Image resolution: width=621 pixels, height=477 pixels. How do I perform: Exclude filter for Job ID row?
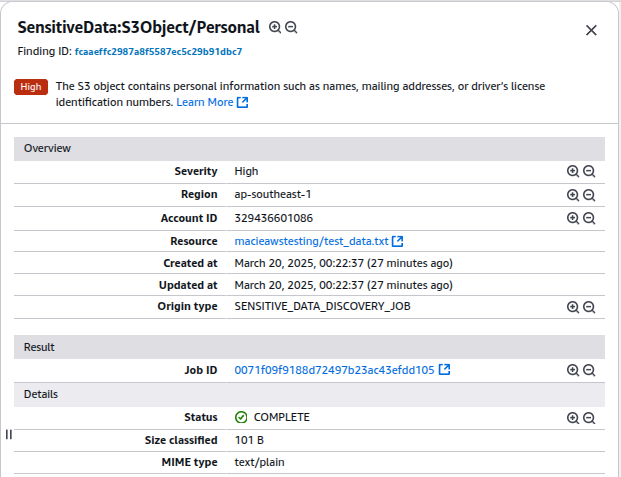tap(589, 370)
